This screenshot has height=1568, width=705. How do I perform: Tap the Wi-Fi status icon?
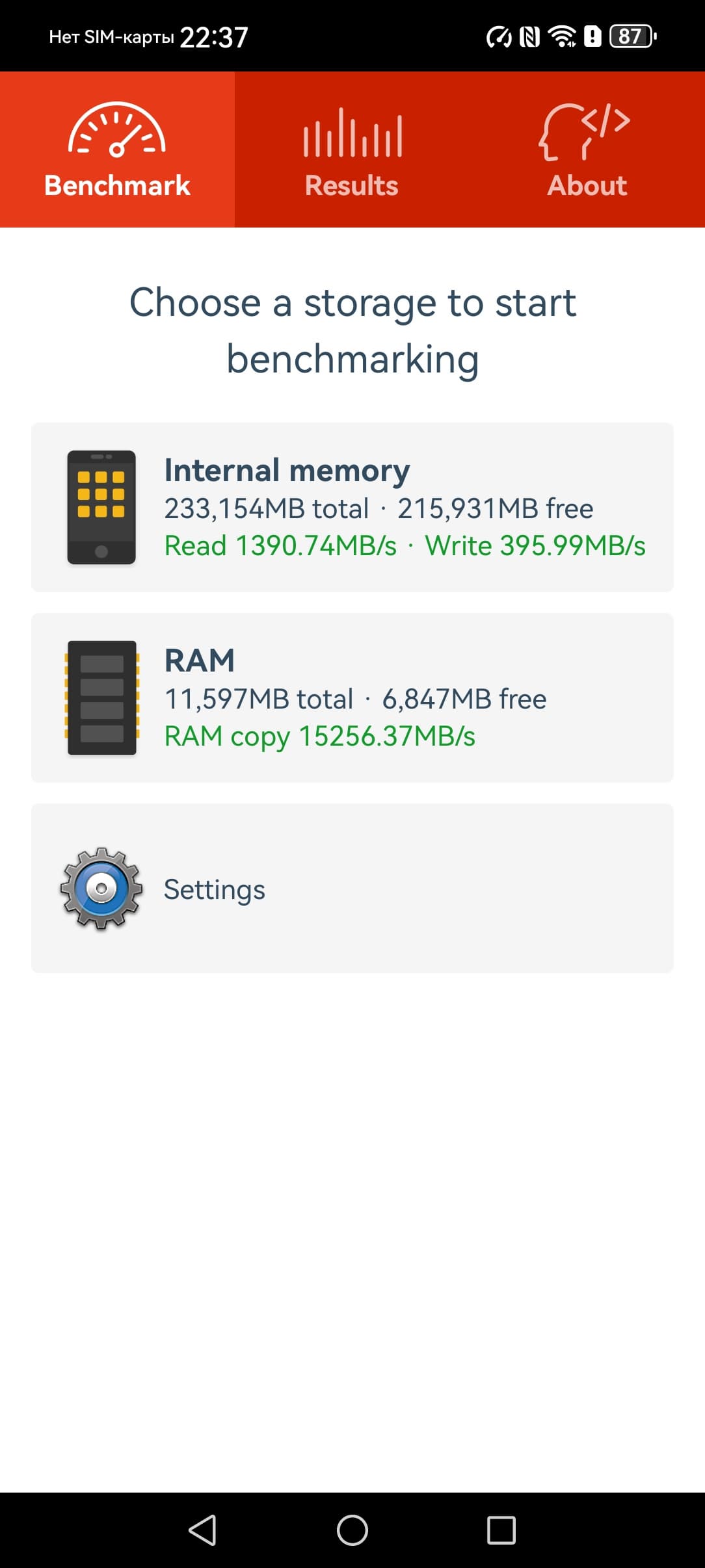(562, 37)
